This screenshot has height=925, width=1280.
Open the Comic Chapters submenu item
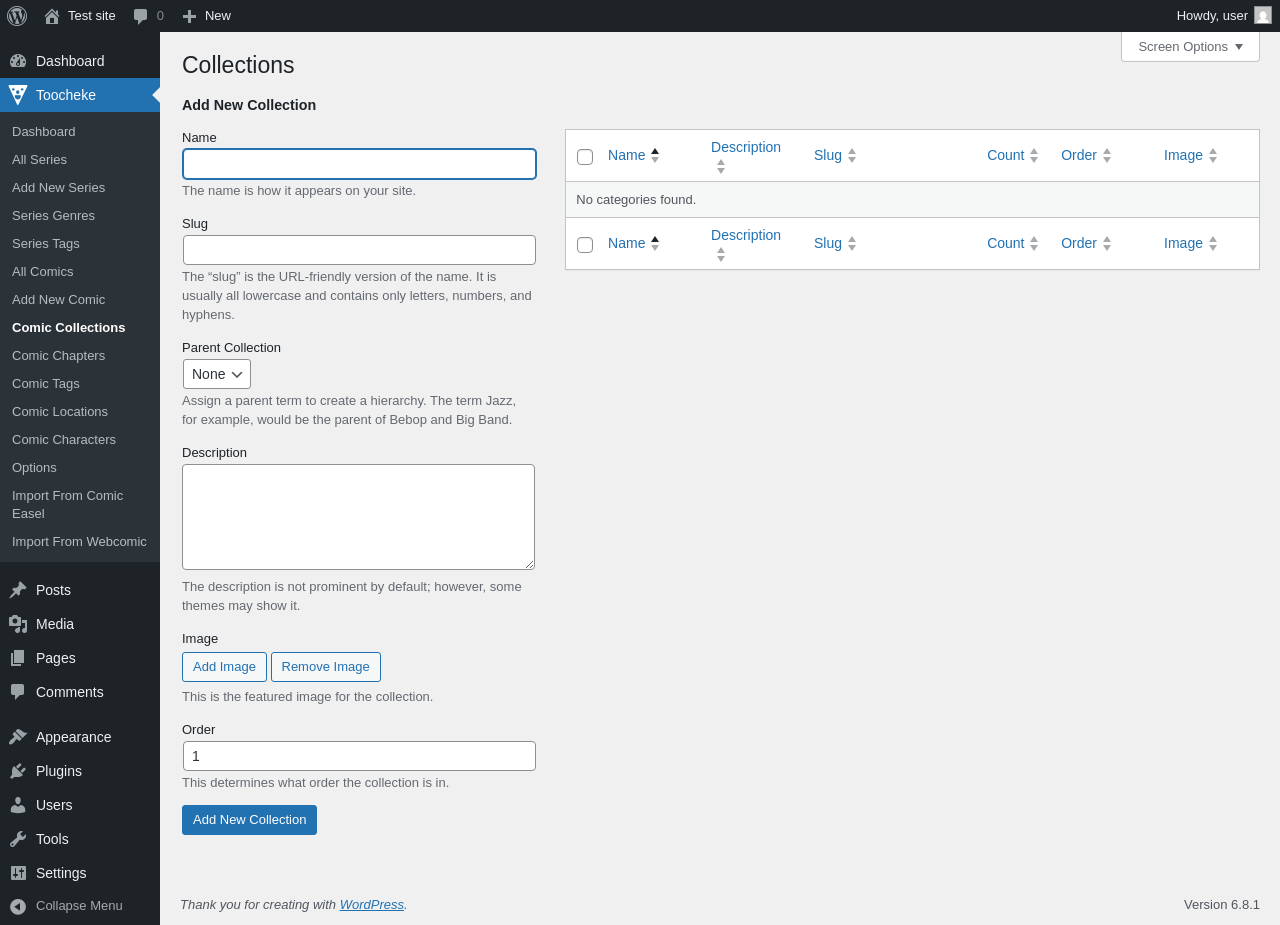58,356
